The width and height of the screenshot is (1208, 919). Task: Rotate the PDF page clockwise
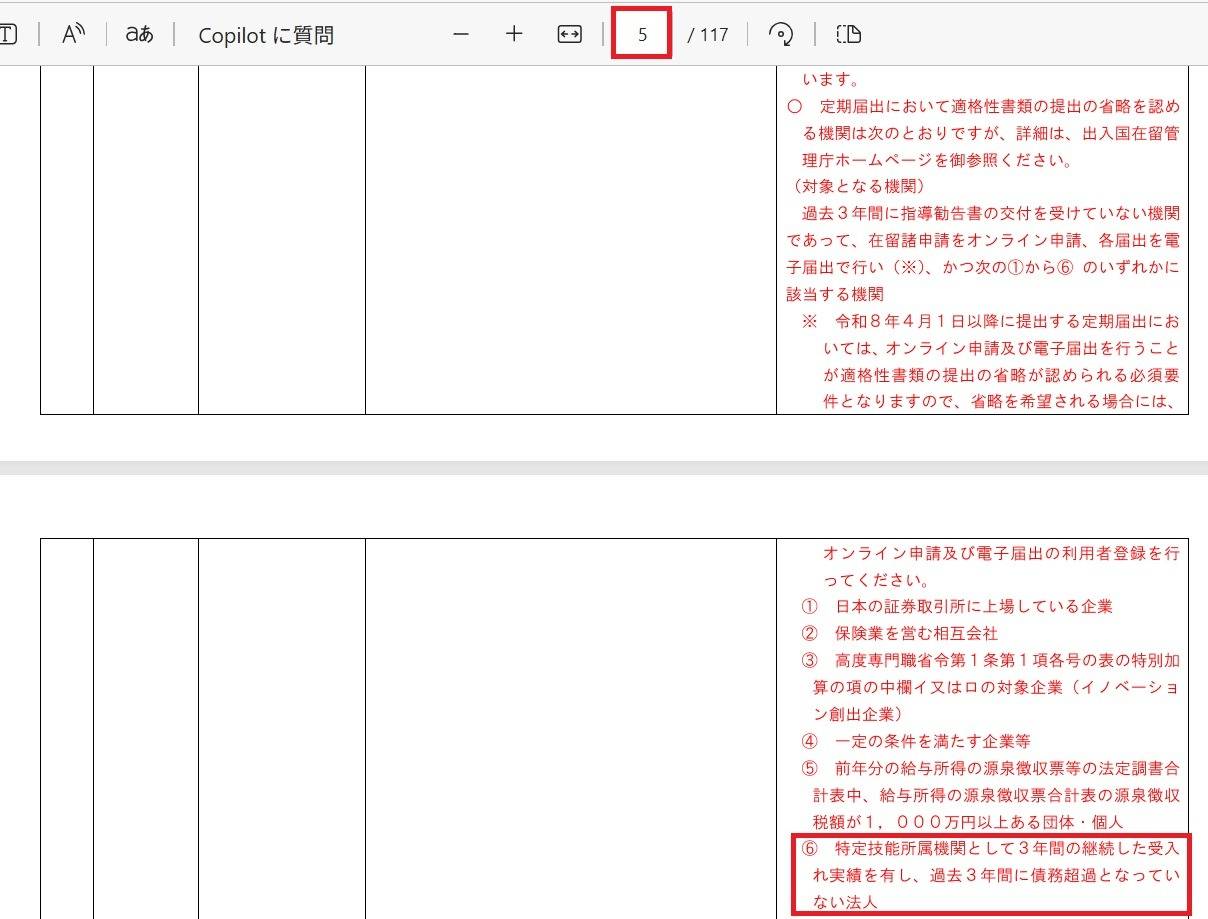[780, 34]
